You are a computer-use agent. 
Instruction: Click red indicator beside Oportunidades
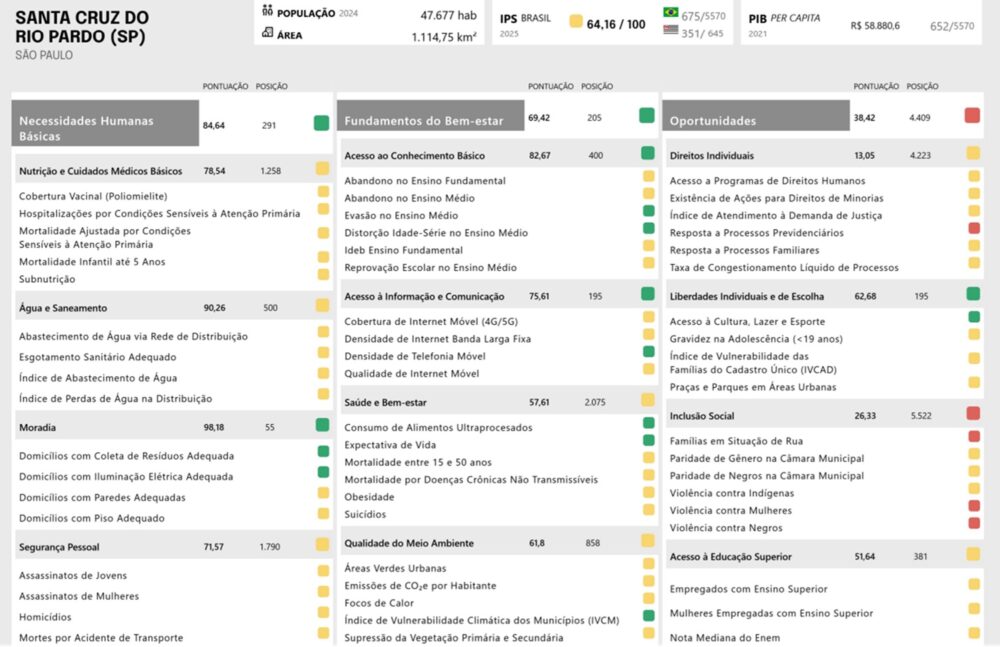click(x=972, y=116)
